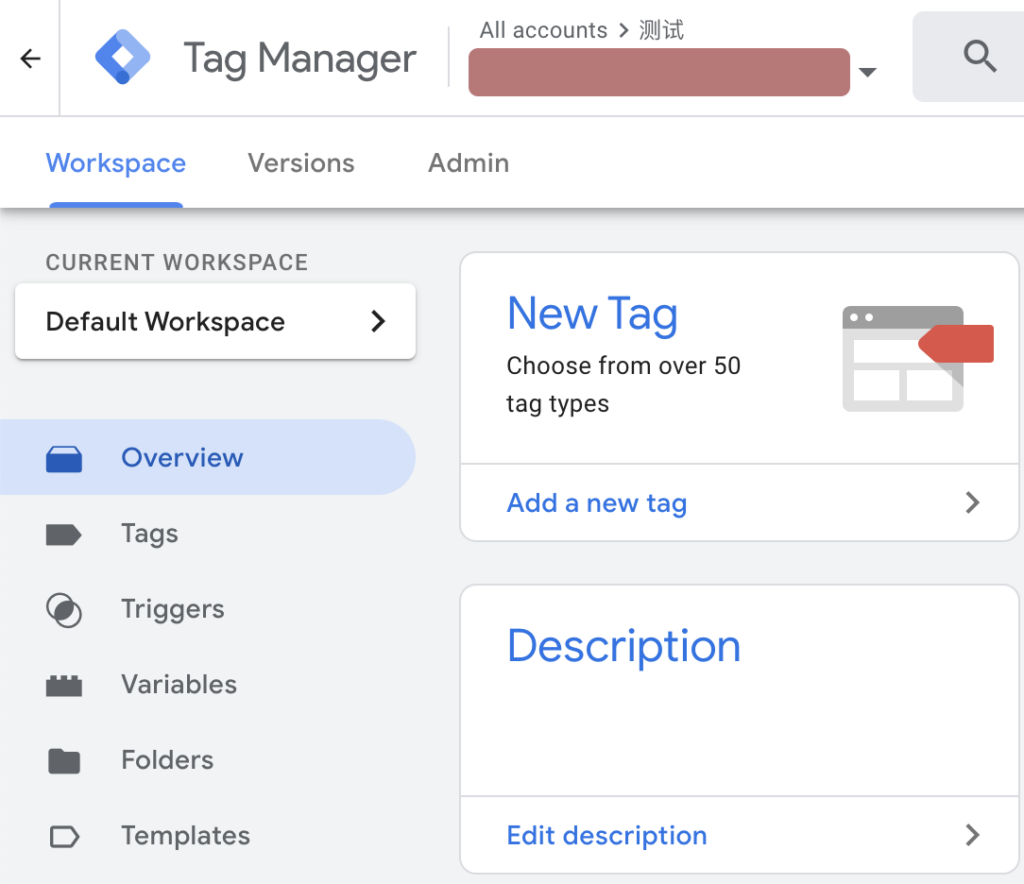Screen dimensions: 1024x884
Task: Open Folders in the sidebar
Action: 208,760
